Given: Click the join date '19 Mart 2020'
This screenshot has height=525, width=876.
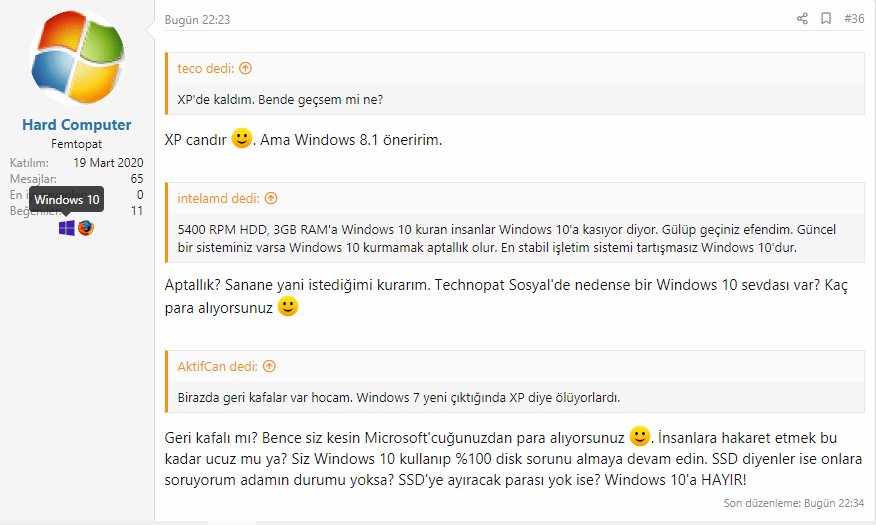Looking at the screenshot, I should (x=108, y=163).
